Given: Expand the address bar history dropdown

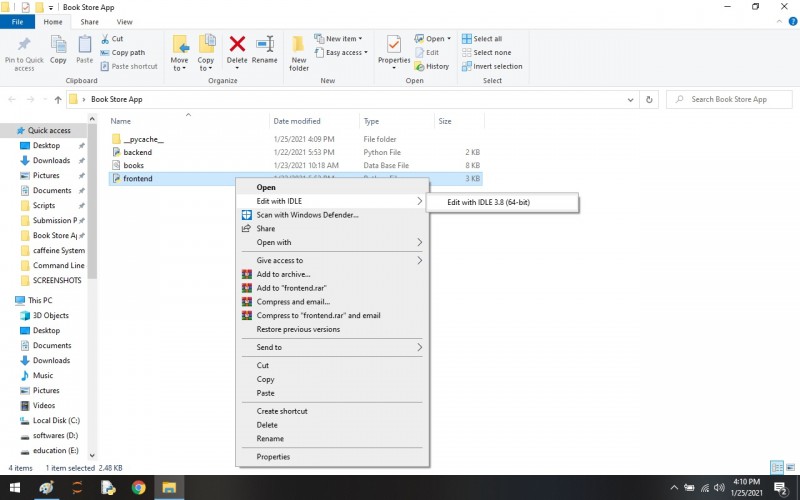Looking at the screenshot, I should [x=631, y=99].
